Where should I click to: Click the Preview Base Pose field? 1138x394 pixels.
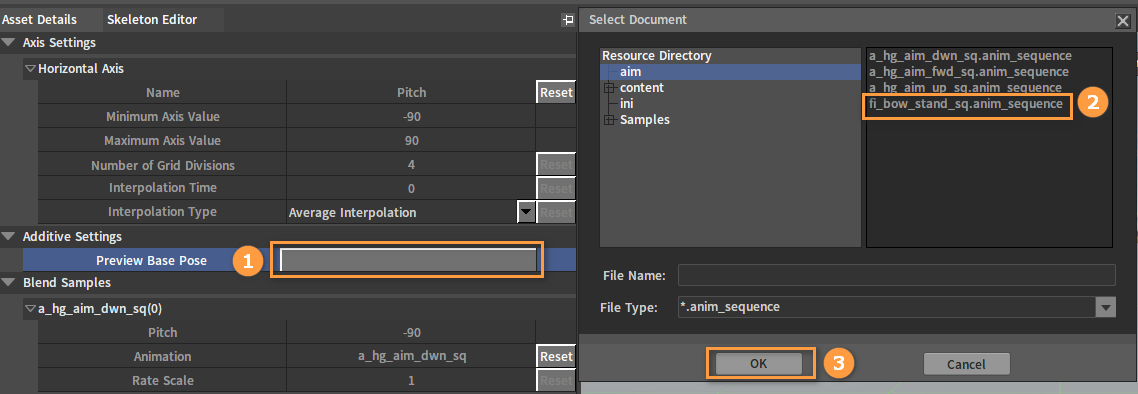click(408, 260)
